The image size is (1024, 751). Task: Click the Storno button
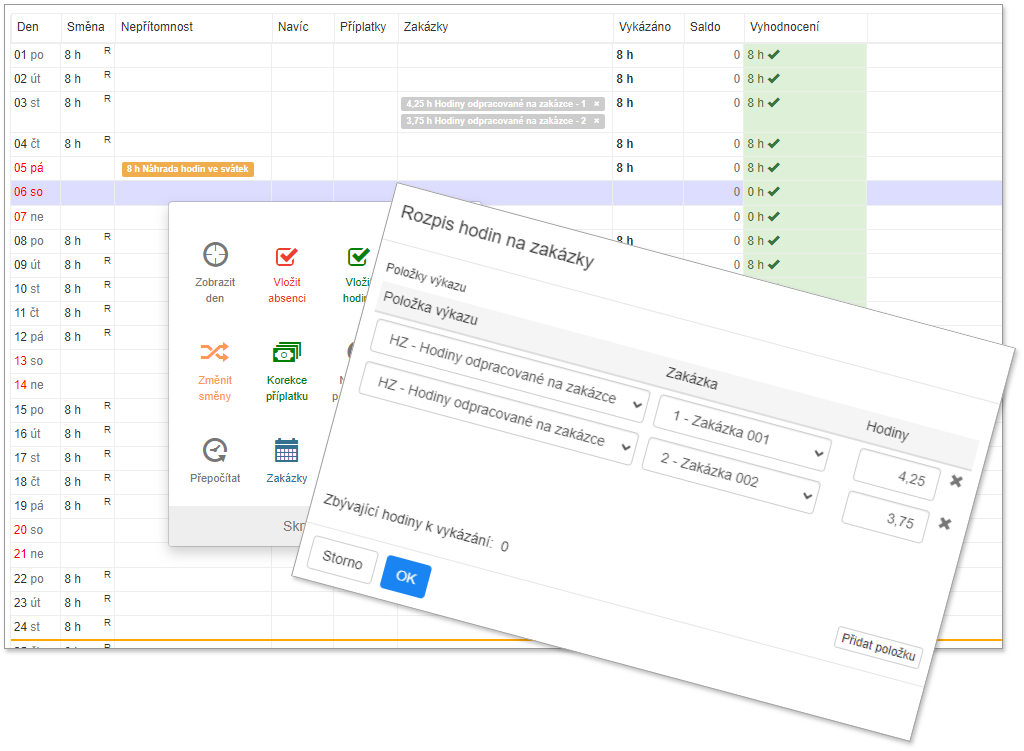pos(342,559)
